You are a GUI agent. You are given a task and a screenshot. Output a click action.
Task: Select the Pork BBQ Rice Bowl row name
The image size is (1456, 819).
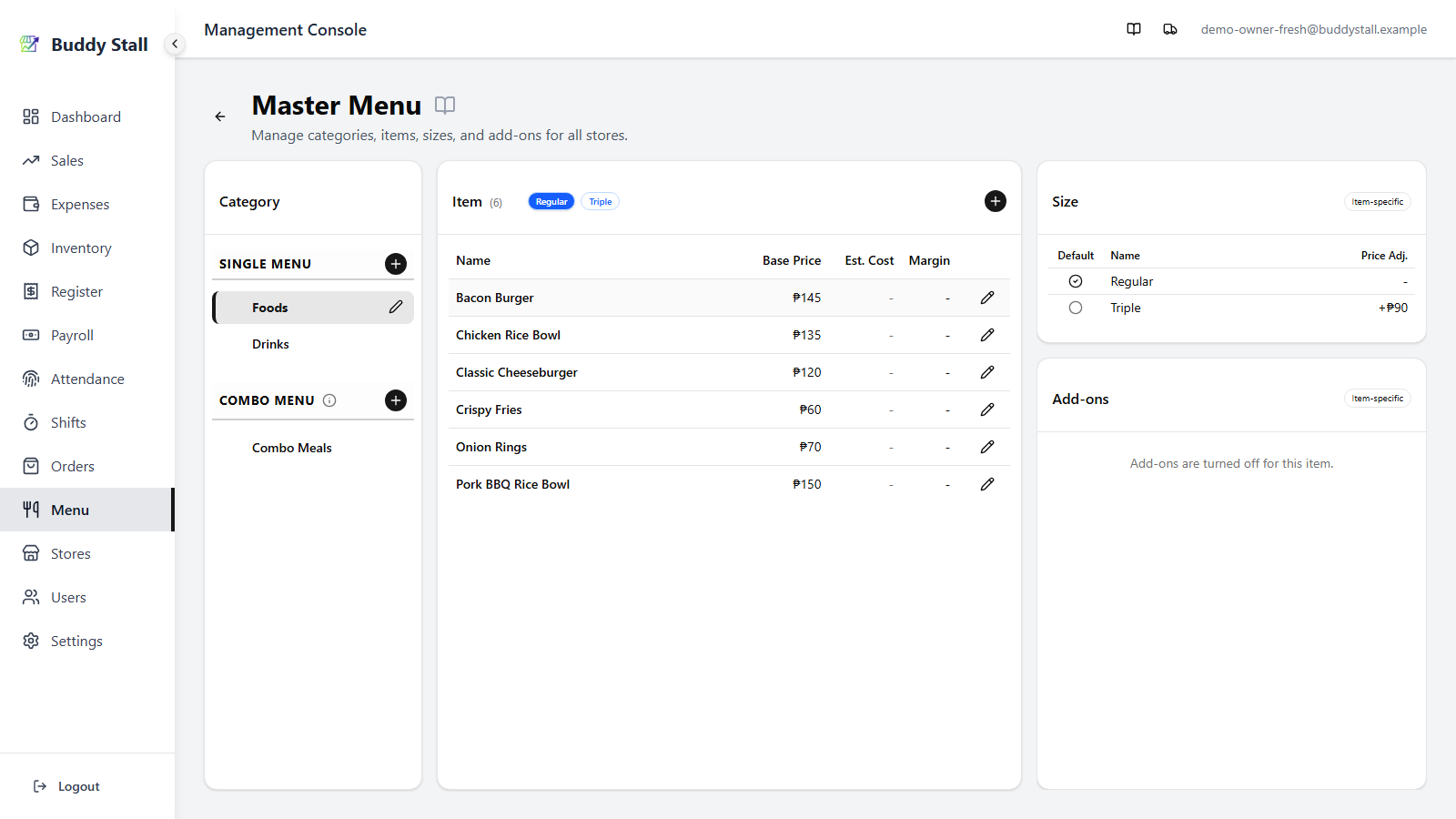(513, 484)
